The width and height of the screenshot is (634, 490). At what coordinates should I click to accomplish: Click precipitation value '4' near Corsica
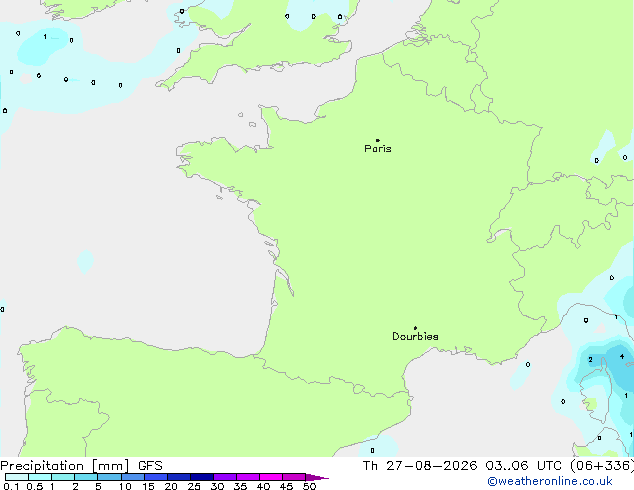pyautogui.click(x=622, y=357)
